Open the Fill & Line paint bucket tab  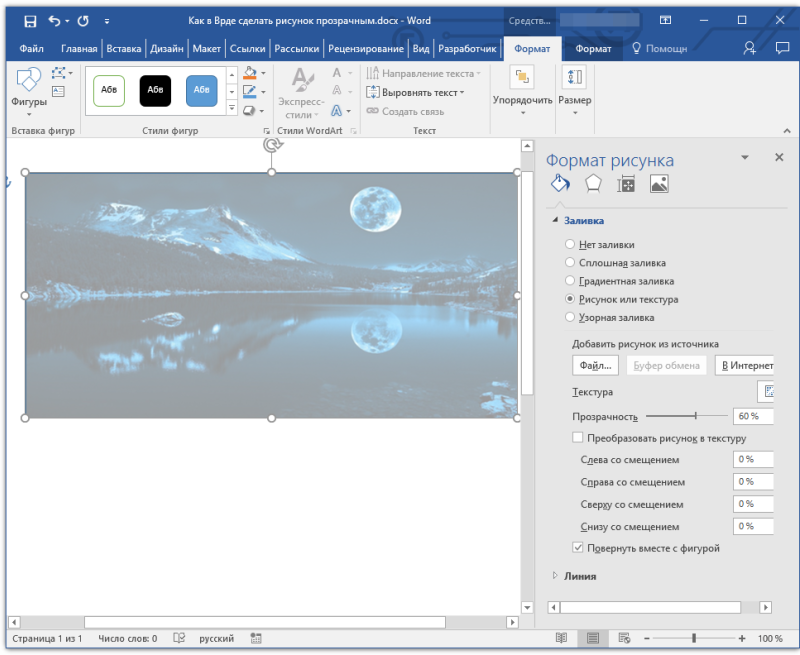click(x=560, y=184)
